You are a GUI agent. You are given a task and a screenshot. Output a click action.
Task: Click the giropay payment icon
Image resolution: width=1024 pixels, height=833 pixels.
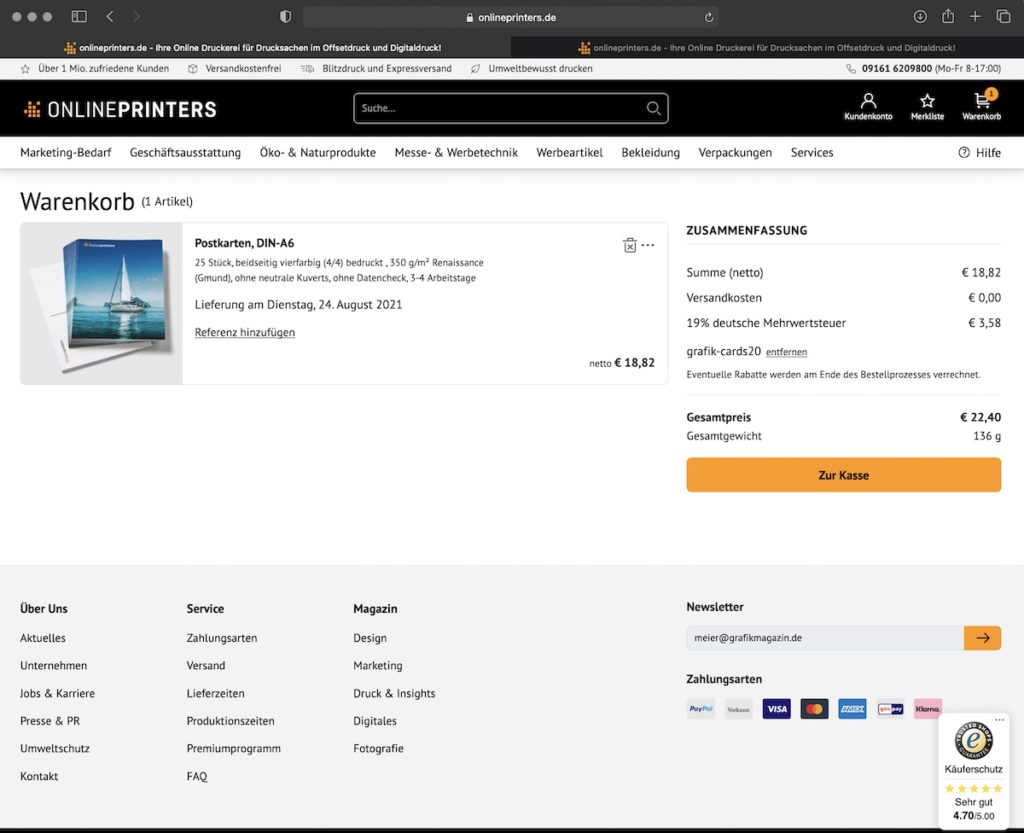point(890,708)
